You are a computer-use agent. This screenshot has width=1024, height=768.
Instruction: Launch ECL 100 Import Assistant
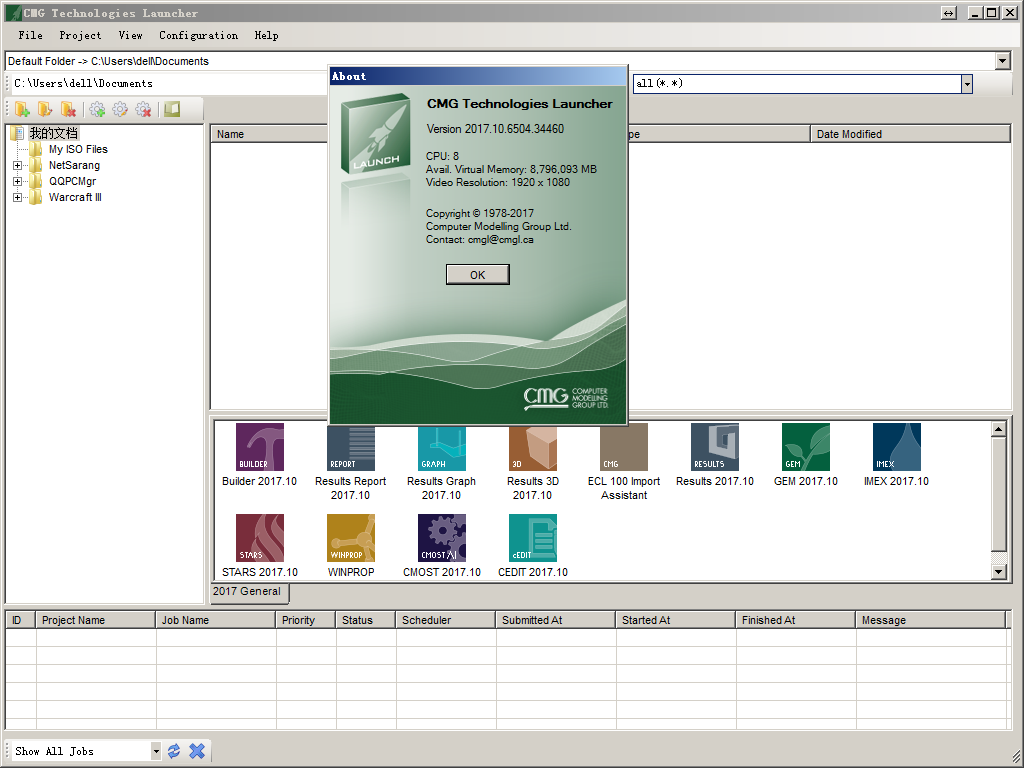(x=624, y=462)
